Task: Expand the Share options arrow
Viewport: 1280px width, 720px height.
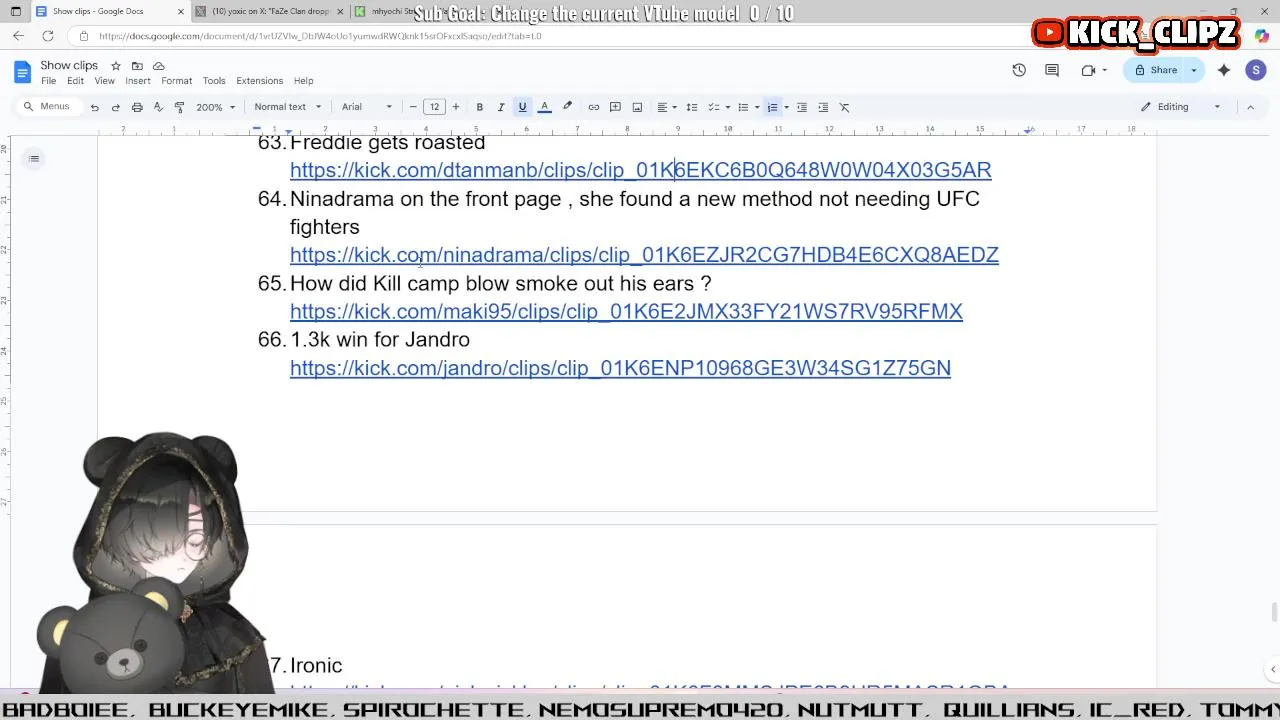Action: tap(1193, 70)
